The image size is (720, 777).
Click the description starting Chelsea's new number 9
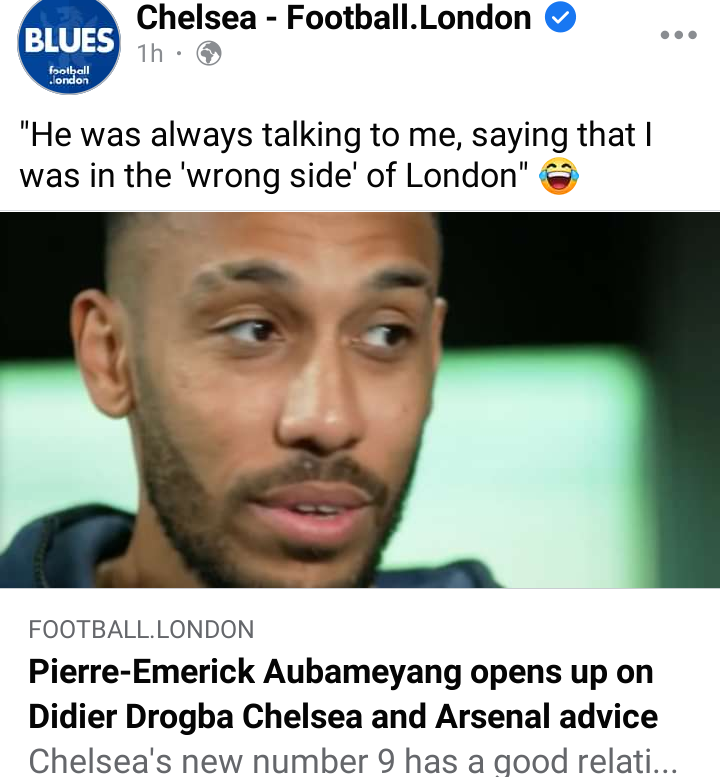(x=353, y=761)
